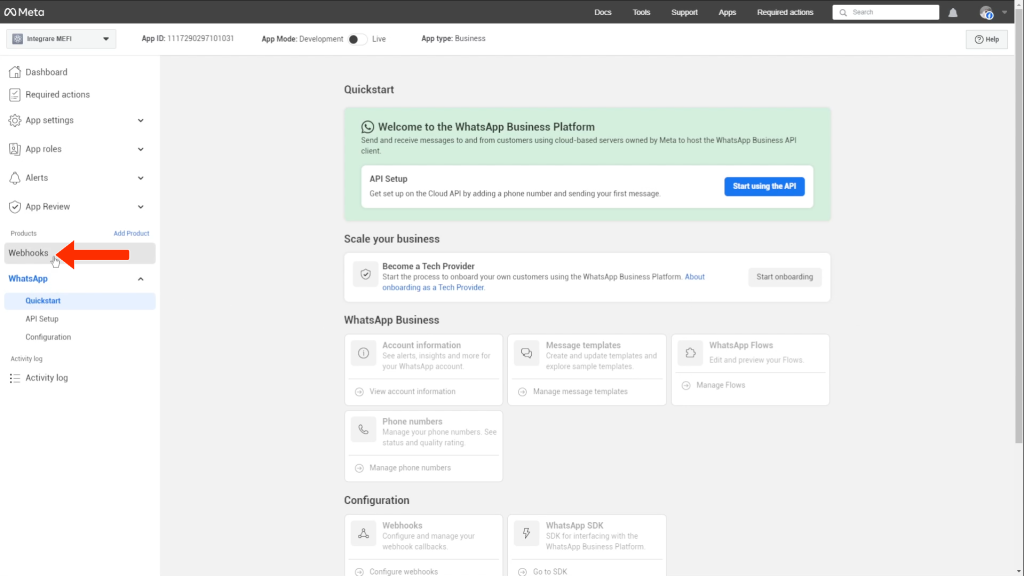1024x576 pixels.
Task: Click Manage message templates link
Action: [x=580, y=392]
